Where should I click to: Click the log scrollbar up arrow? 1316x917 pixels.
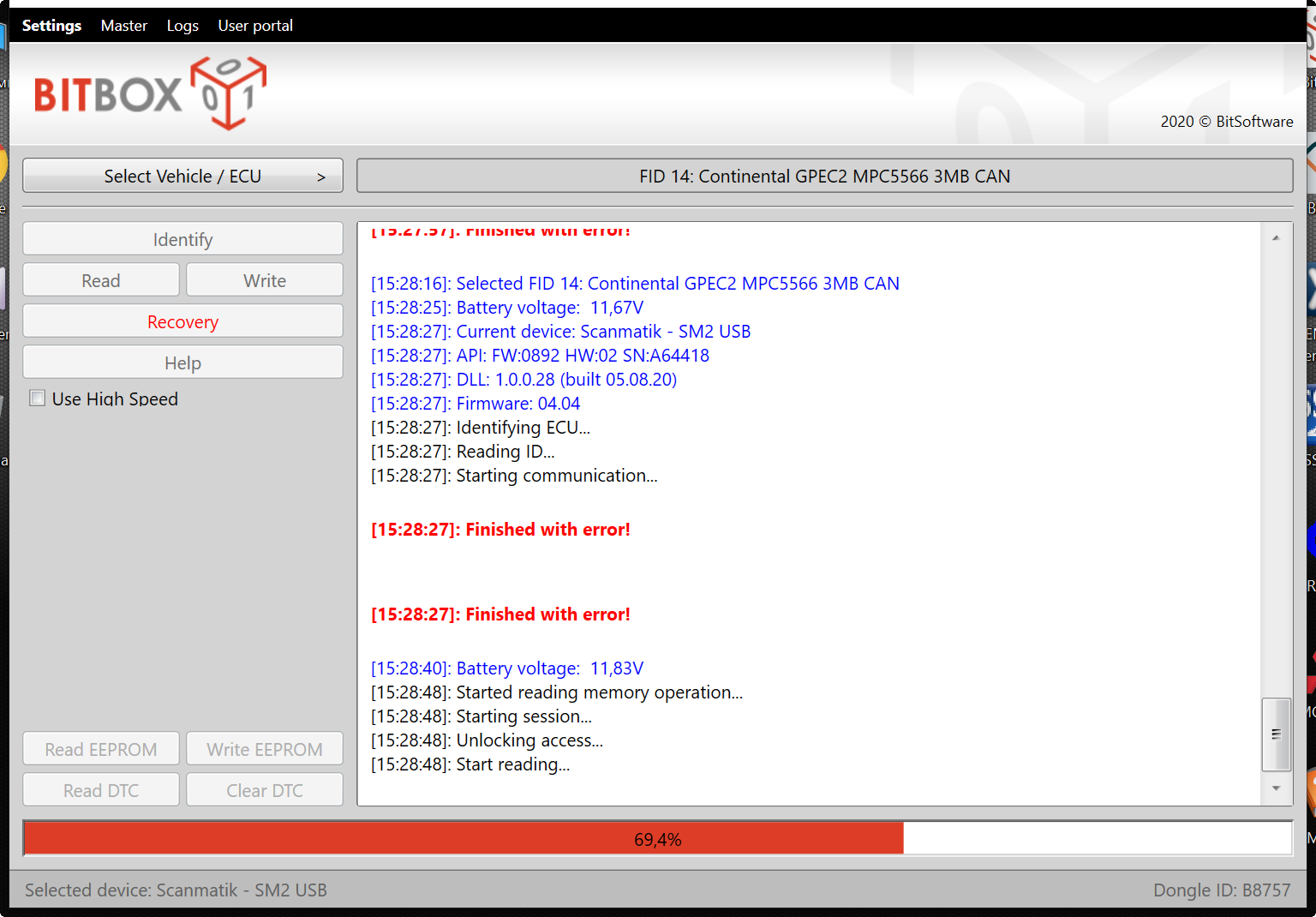click(1276, 238)
